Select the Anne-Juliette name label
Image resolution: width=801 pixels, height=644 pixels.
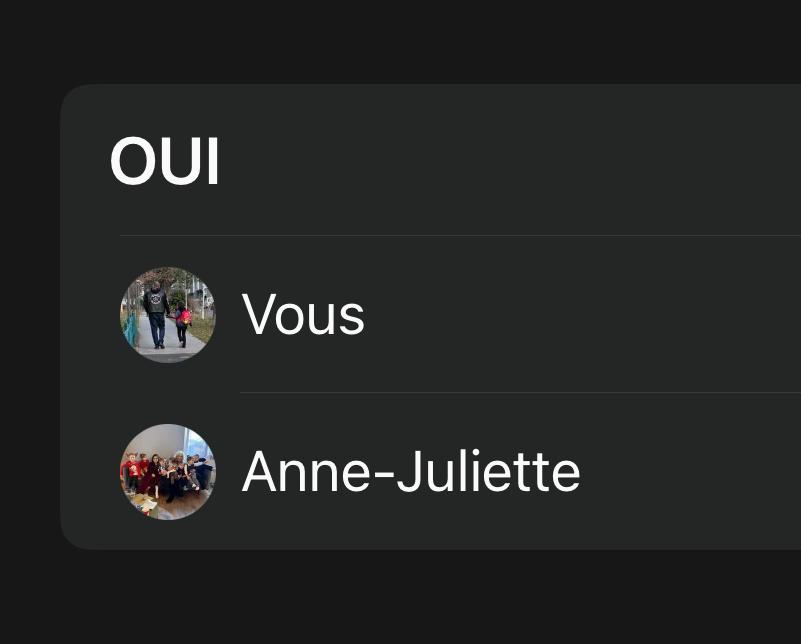point(411,471)
